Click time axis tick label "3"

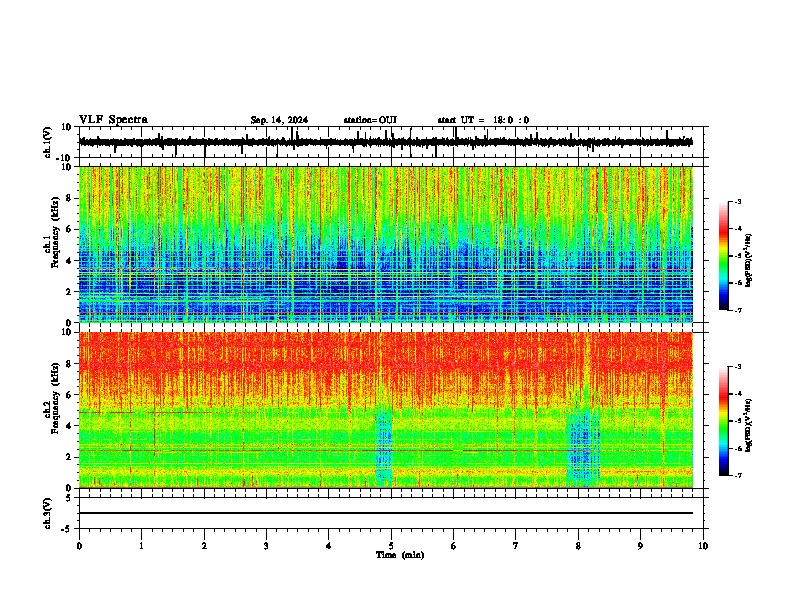(266, 546)
